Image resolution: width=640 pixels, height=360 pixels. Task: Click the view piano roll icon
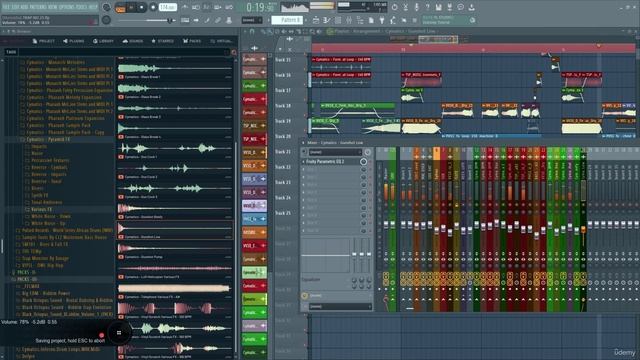[327, 20]
